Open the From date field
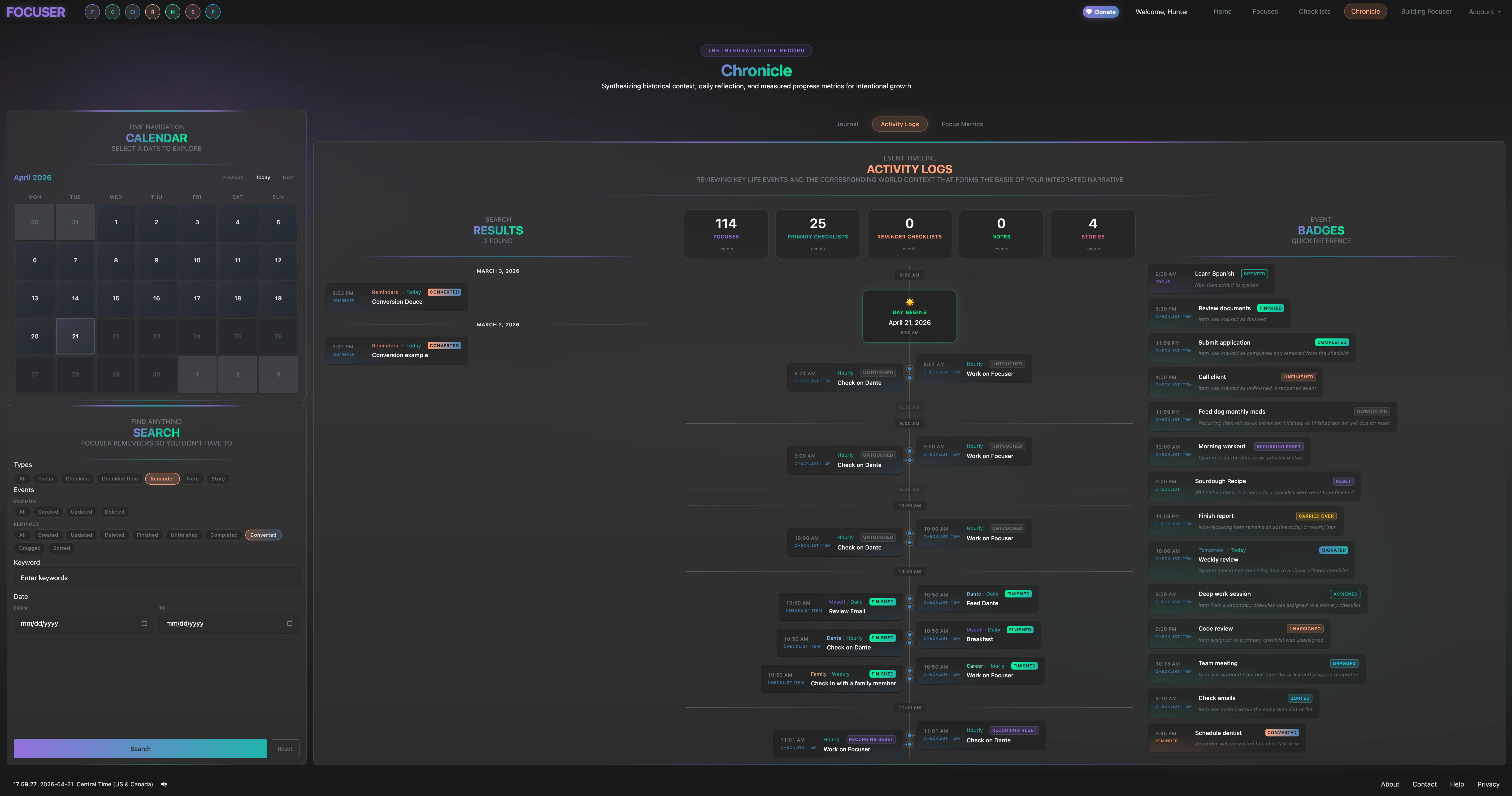1512x796 pixels. pyautogui.click(x=83, y=623)
